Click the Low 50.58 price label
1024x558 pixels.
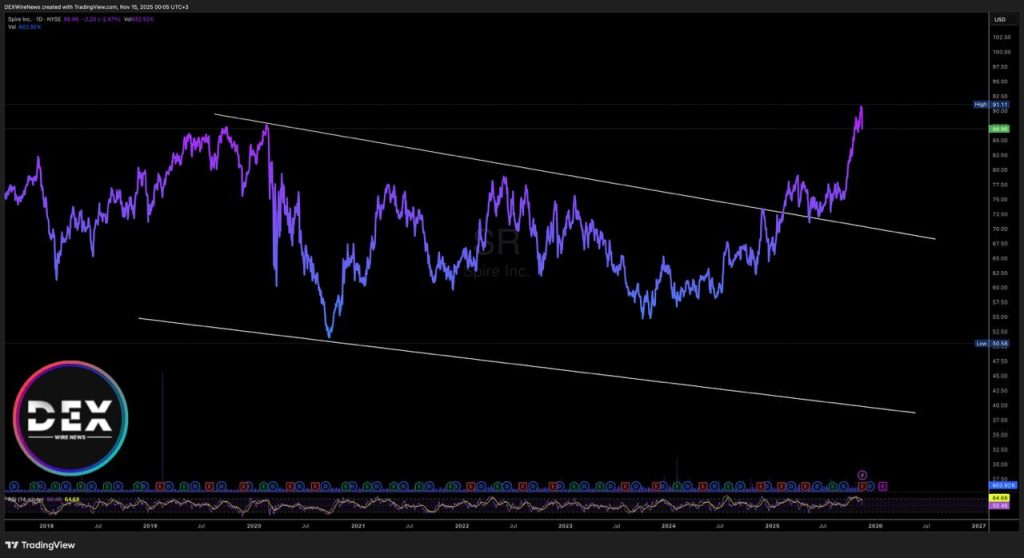click(x=991, y=343)
